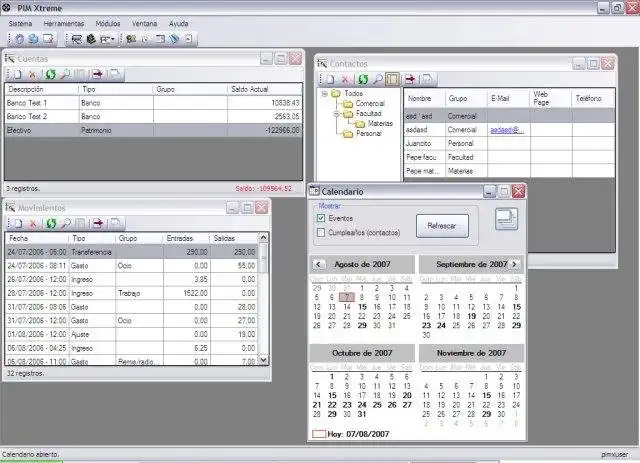Click the people icon in the main toolbar
Screen dimensions: 640x463
pyautogui.click(x=131, y=39)
